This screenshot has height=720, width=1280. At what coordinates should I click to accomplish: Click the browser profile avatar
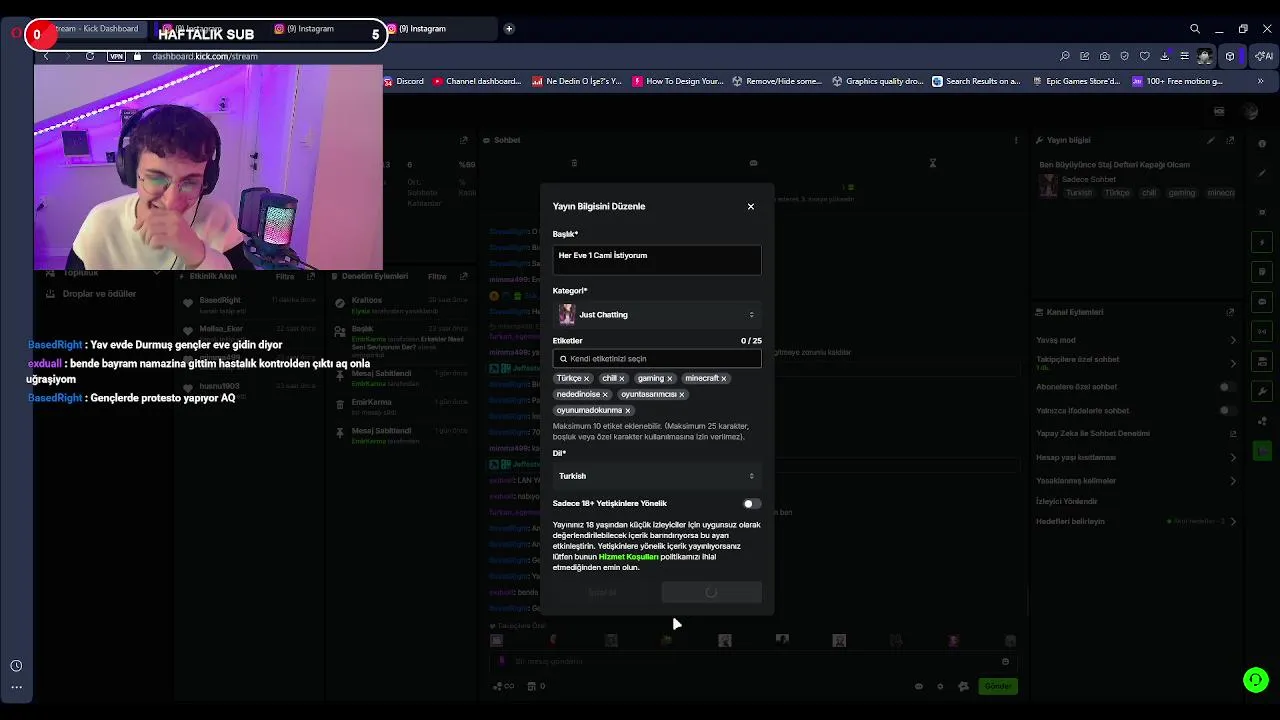tap(1205, 56)
